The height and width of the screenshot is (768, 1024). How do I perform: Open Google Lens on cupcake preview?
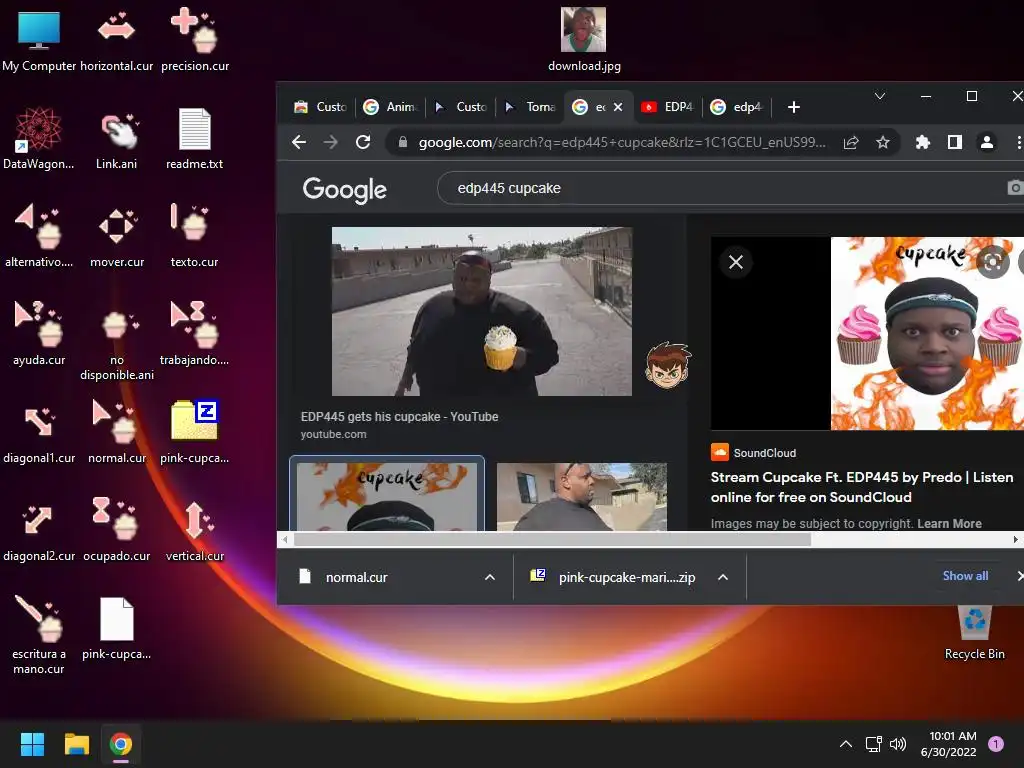[993, 263]
